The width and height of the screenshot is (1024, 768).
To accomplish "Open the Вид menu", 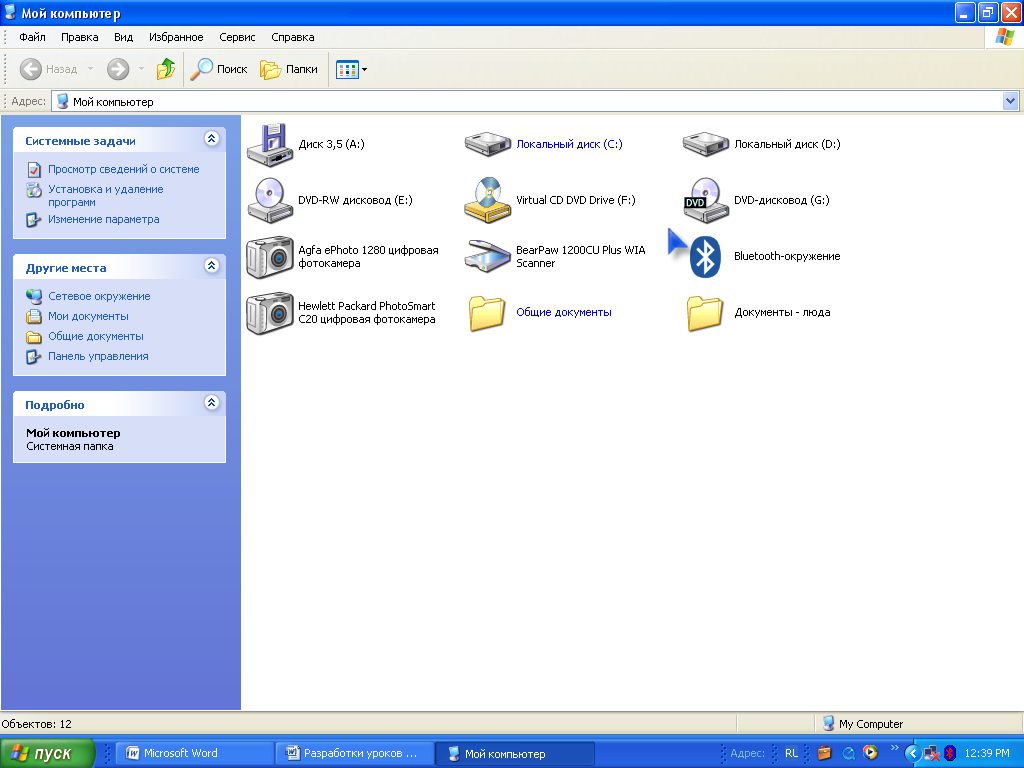I will 123,37.
